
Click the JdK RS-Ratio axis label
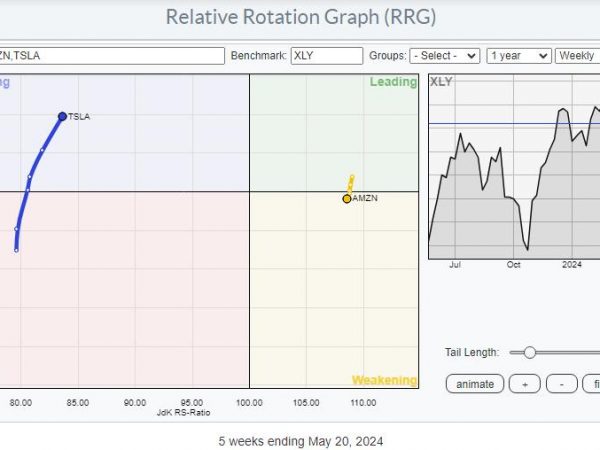pyautogui.click(x=184, y=412)
